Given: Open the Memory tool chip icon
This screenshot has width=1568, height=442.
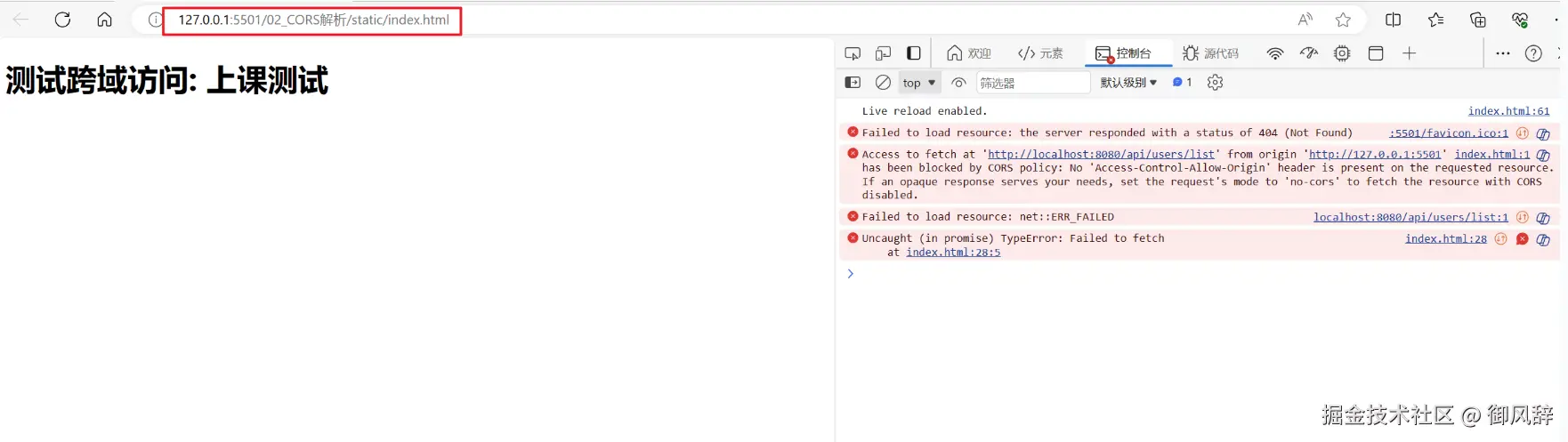Looking at the screenshot, I should coord(1342,53).
